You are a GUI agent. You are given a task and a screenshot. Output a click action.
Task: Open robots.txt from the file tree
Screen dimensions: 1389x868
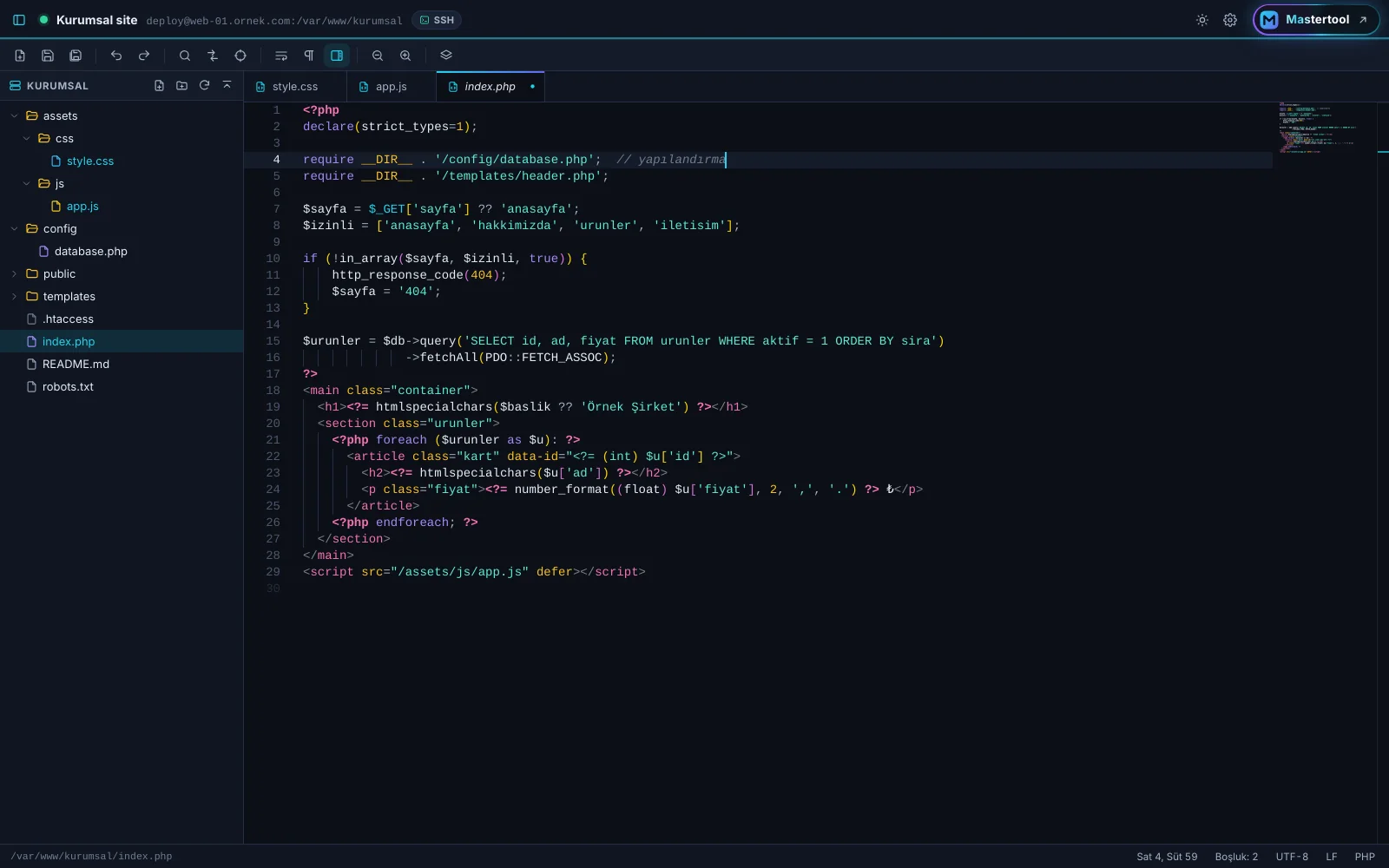coord(122,387)
